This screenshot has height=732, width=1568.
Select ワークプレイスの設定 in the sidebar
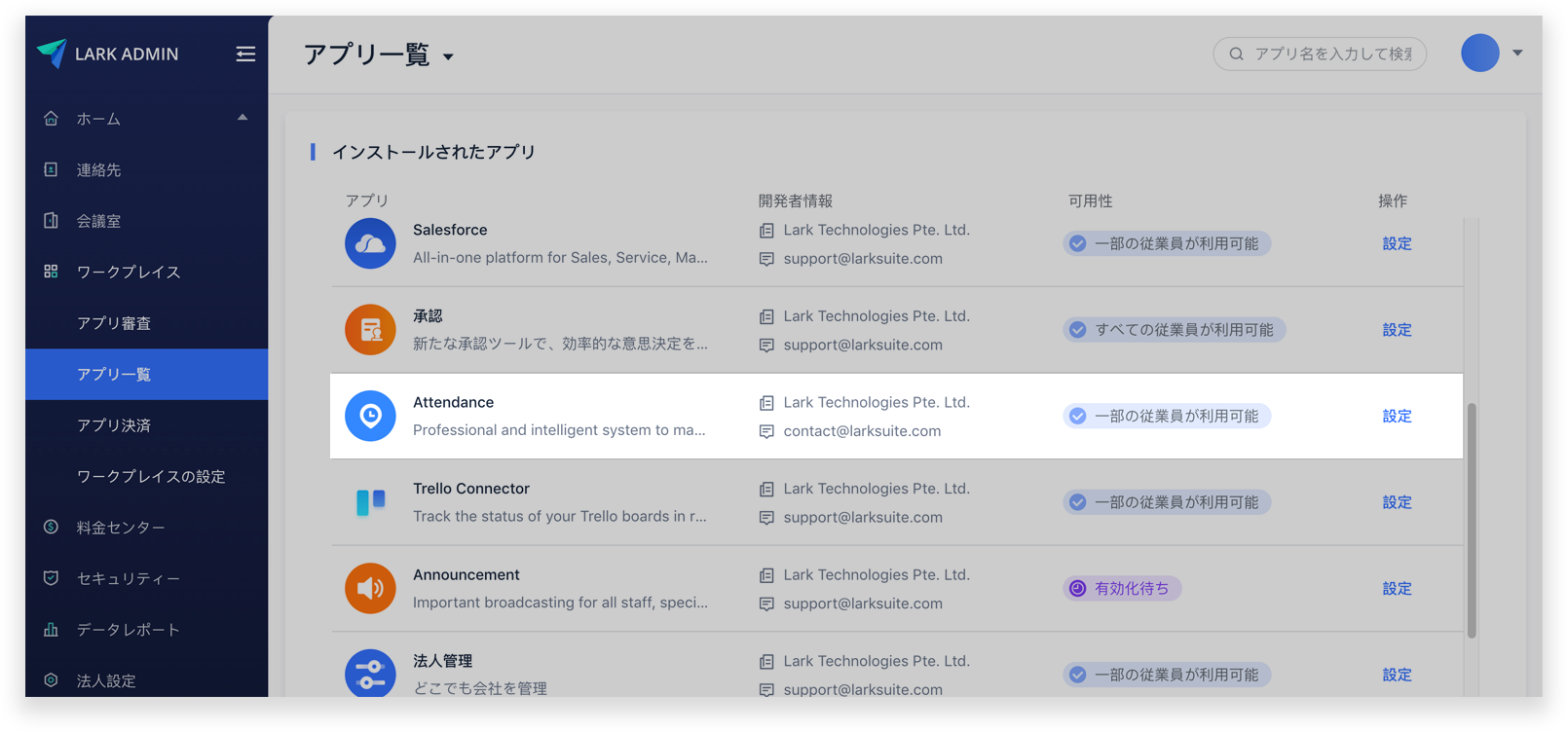[x=151, y=476]
